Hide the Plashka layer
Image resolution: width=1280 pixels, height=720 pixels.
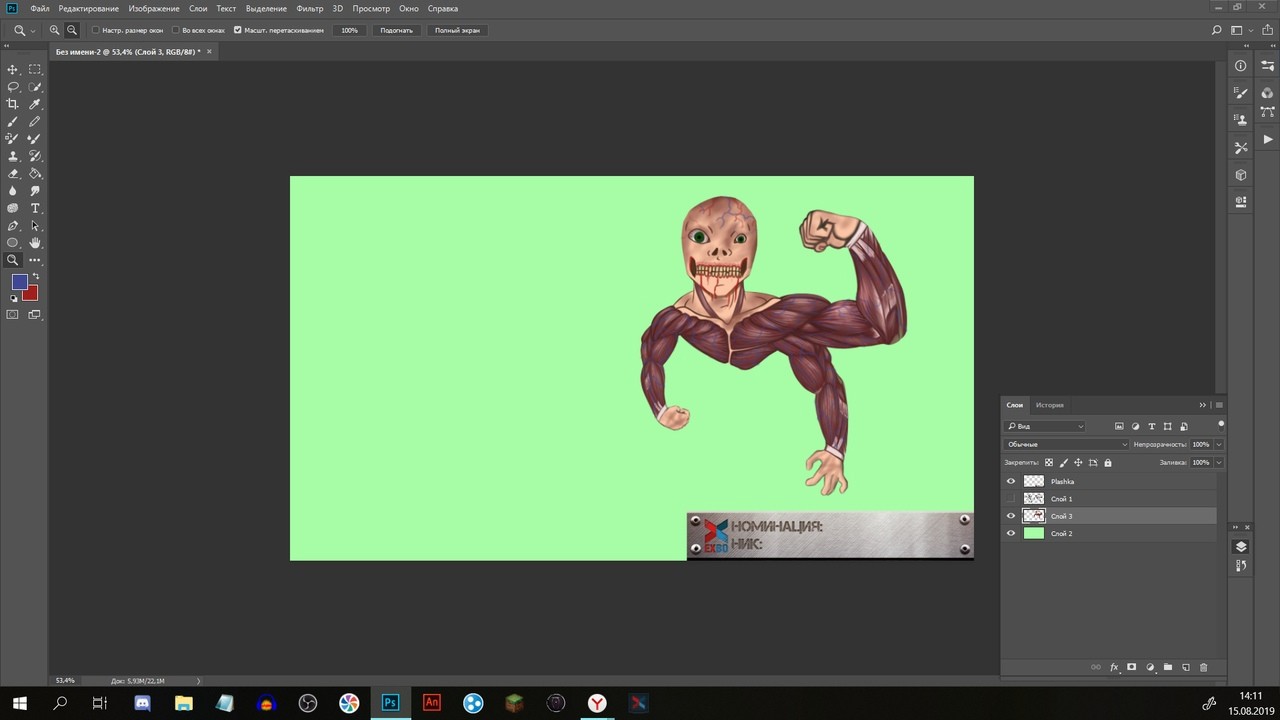coord(1011,481)
